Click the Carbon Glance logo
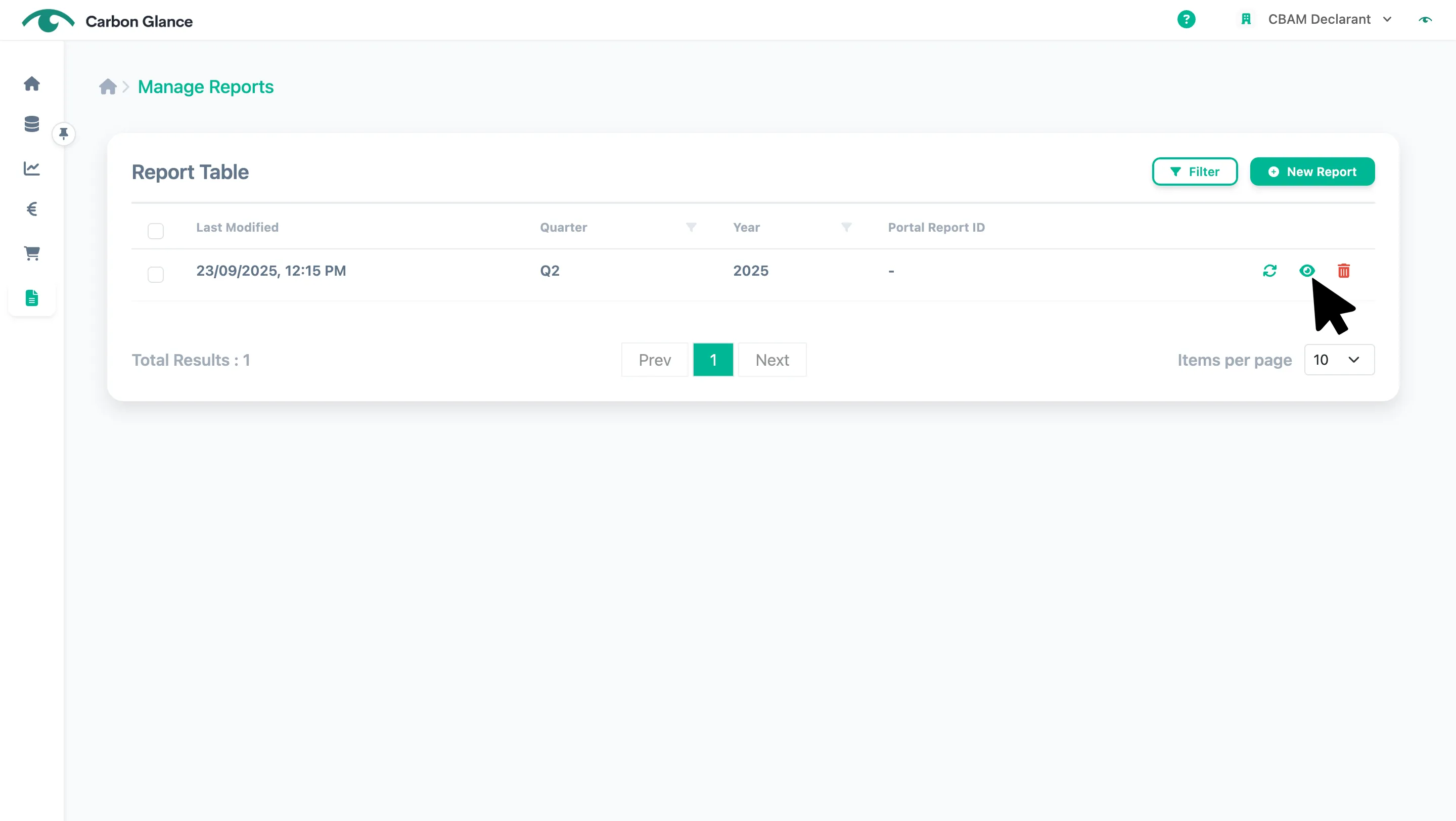The width and height of the screenshot is (1456, 821). [107, 21]
